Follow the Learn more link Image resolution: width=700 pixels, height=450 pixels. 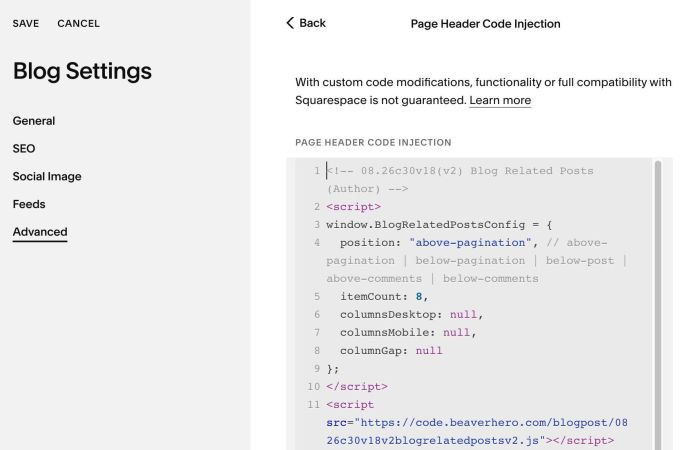pos(500,100)
